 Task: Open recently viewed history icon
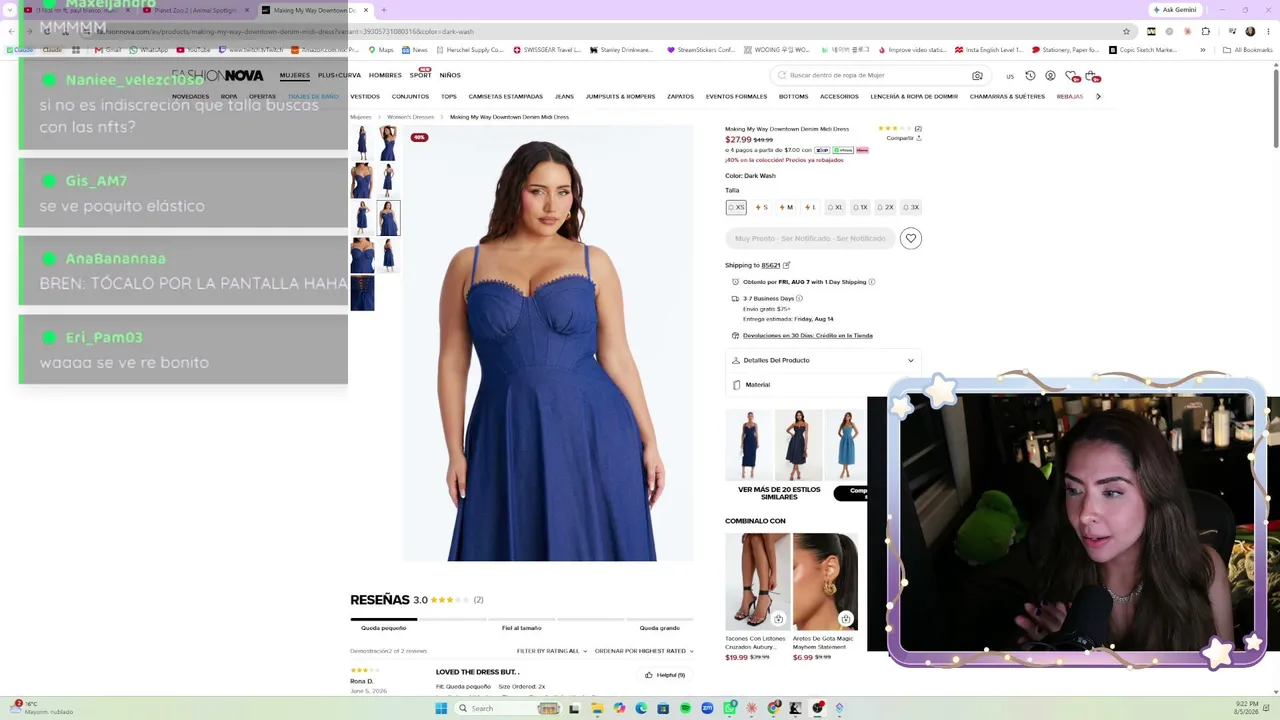click(1030, 76)
